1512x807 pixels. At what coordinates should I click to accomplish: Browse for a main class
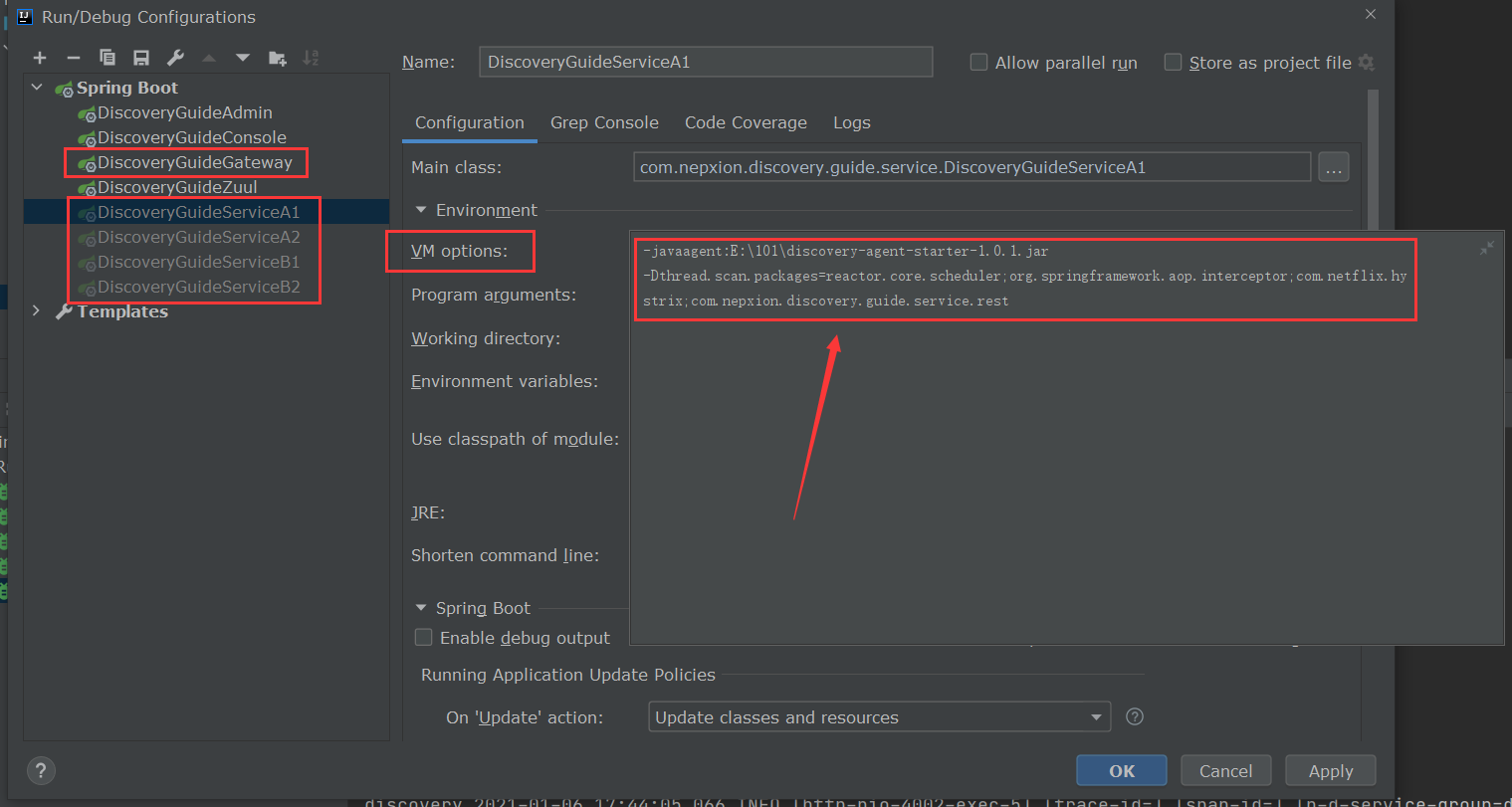[x=1334, y=166]
